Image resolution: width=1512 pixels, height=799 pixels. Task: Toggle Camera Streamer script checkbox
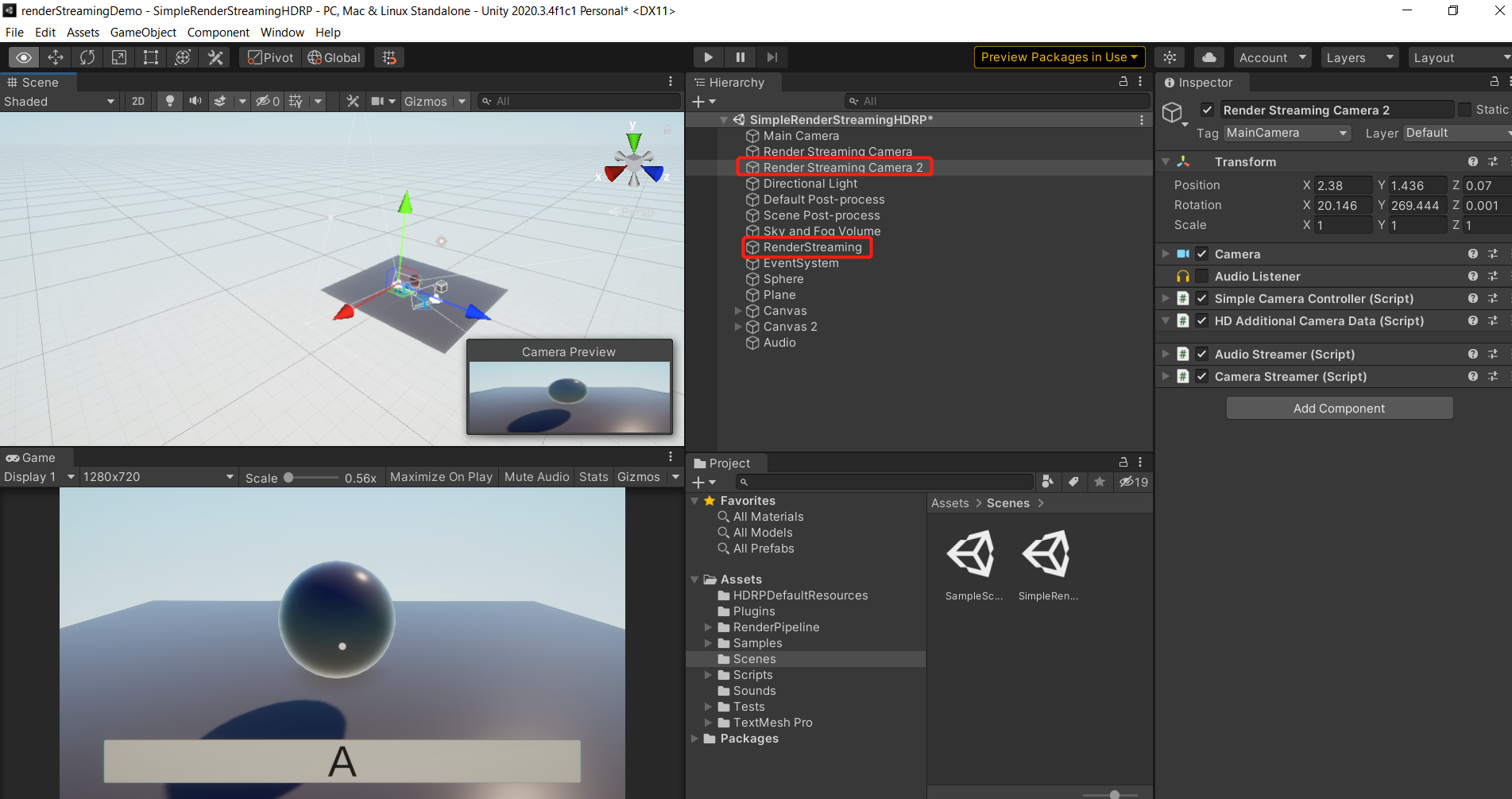pyautogui.click(x=1202, y=376)
